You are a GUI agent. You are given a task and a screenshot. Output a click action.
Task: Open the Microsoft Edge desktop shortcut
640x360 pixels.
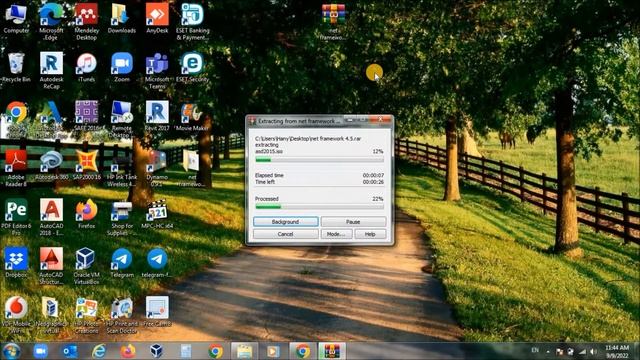pos(51,22)
